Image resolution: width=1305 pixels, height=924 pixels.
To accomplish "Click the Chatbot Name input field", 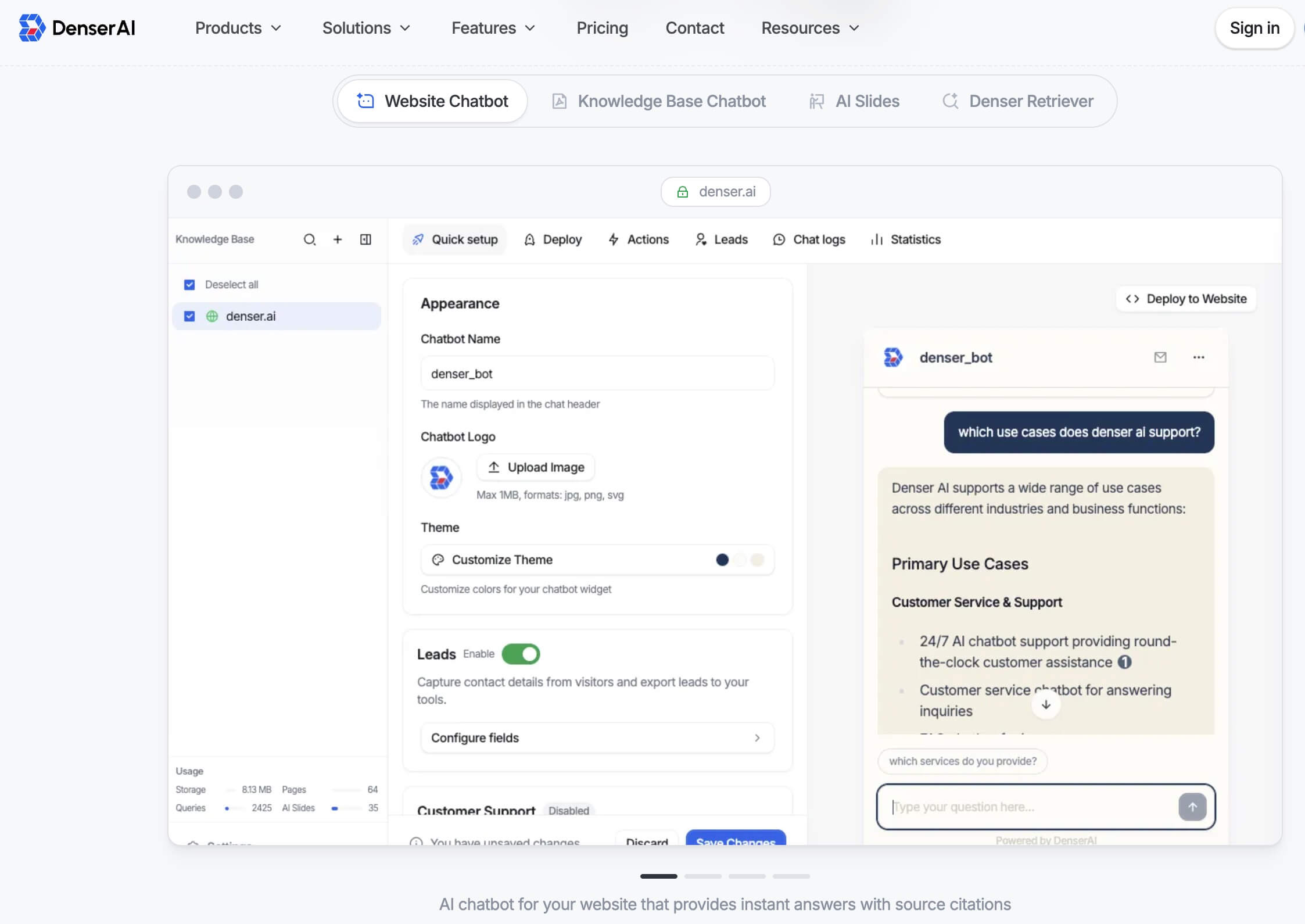I will 597,374.
